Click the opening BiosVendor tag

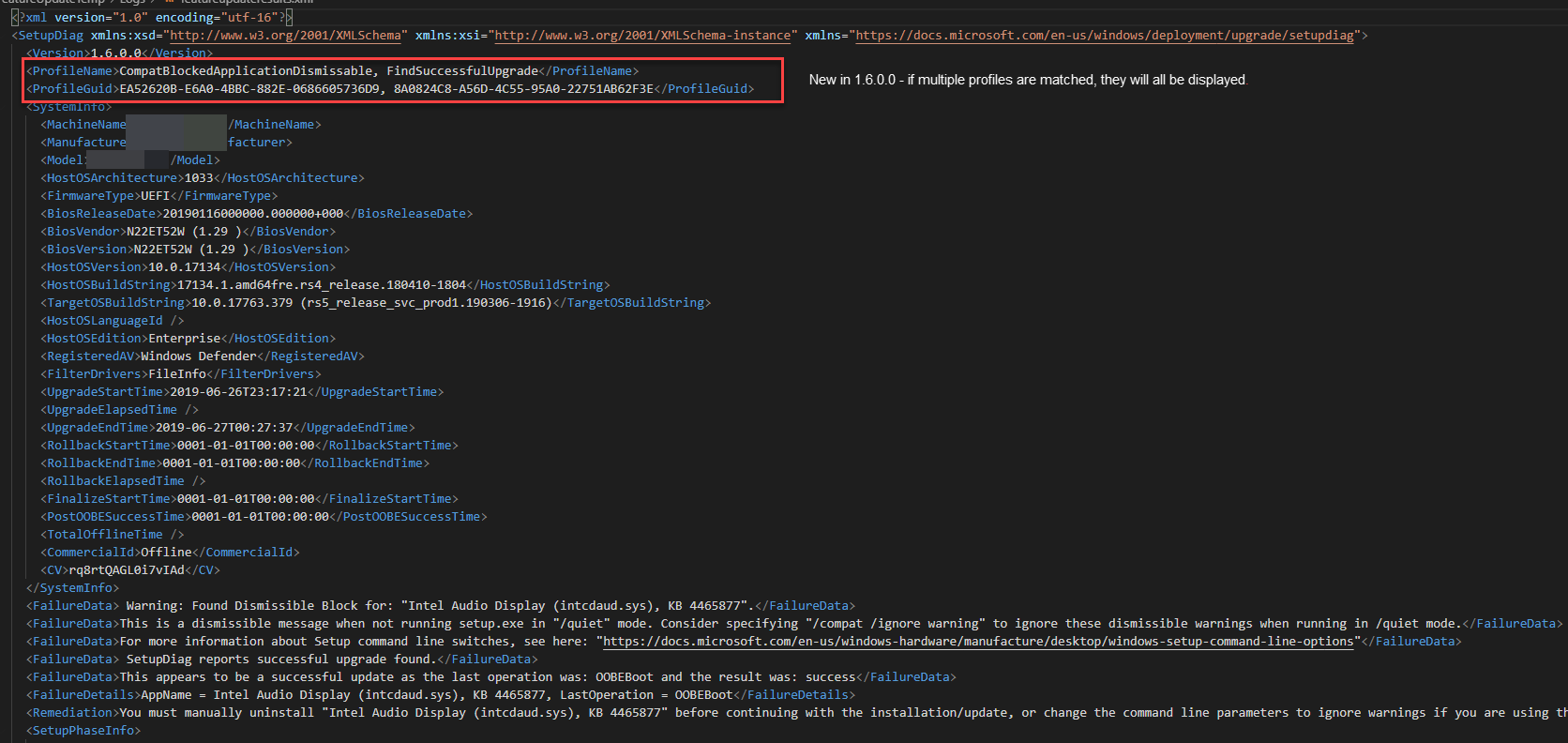tap(83, 231)
